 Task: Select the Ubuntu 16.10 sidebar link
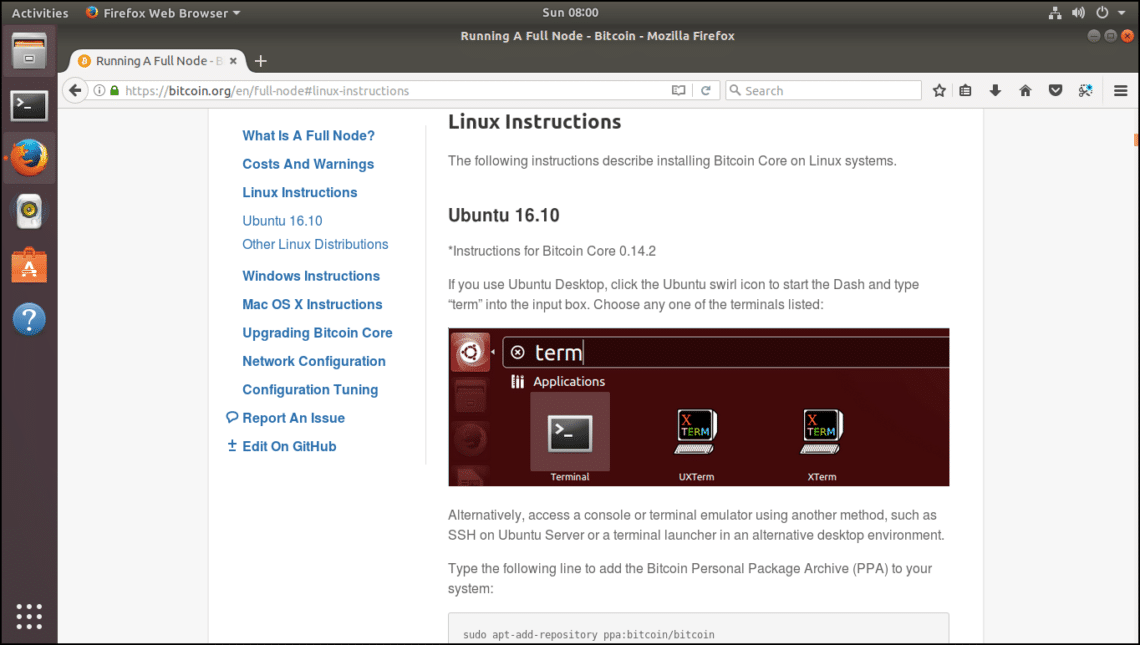[282, 221]
